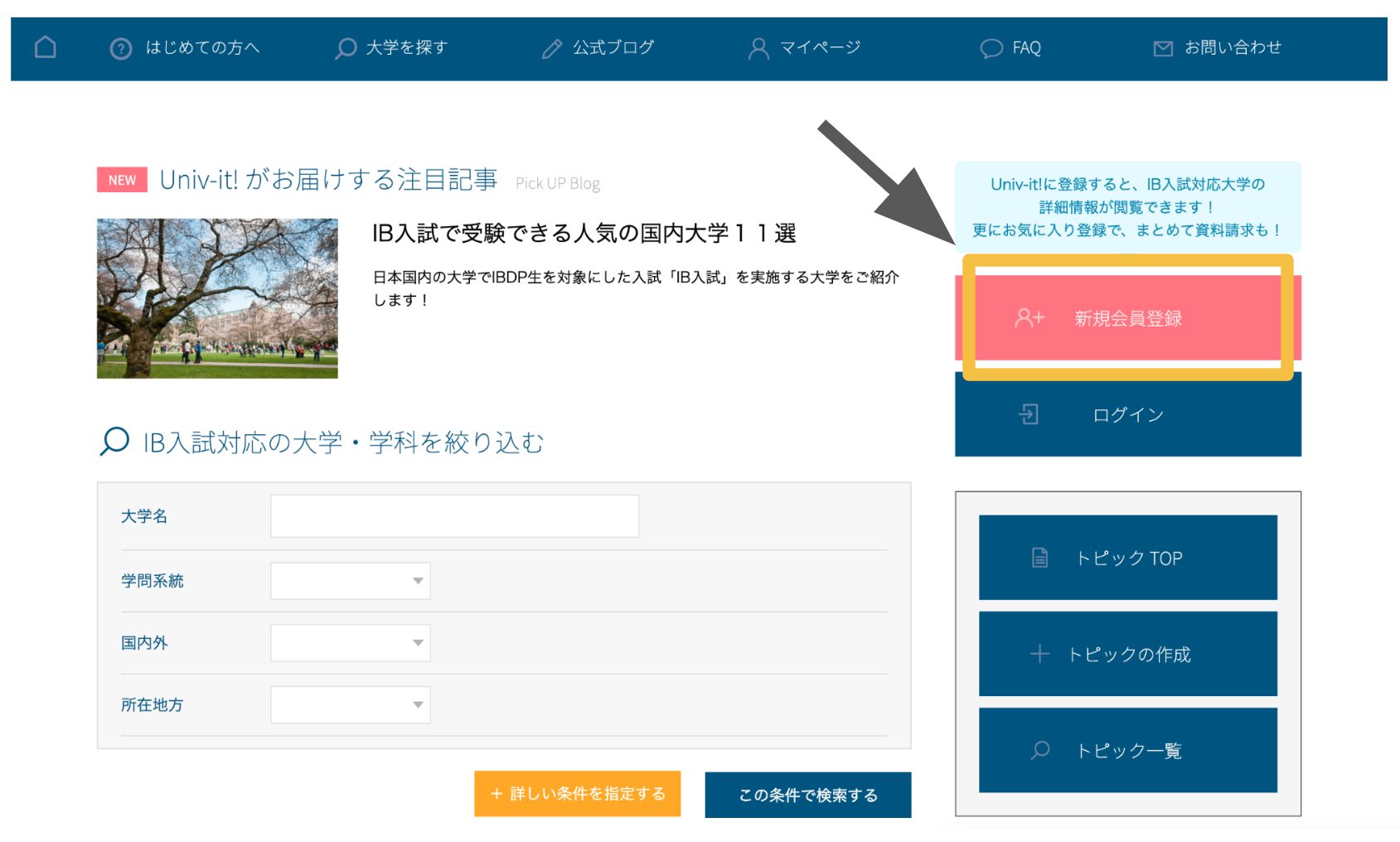This screenshot has height=842, width=1400.
Task: Open トピック TOP button
Action: pyautogui.click(x=1128, y=558)
